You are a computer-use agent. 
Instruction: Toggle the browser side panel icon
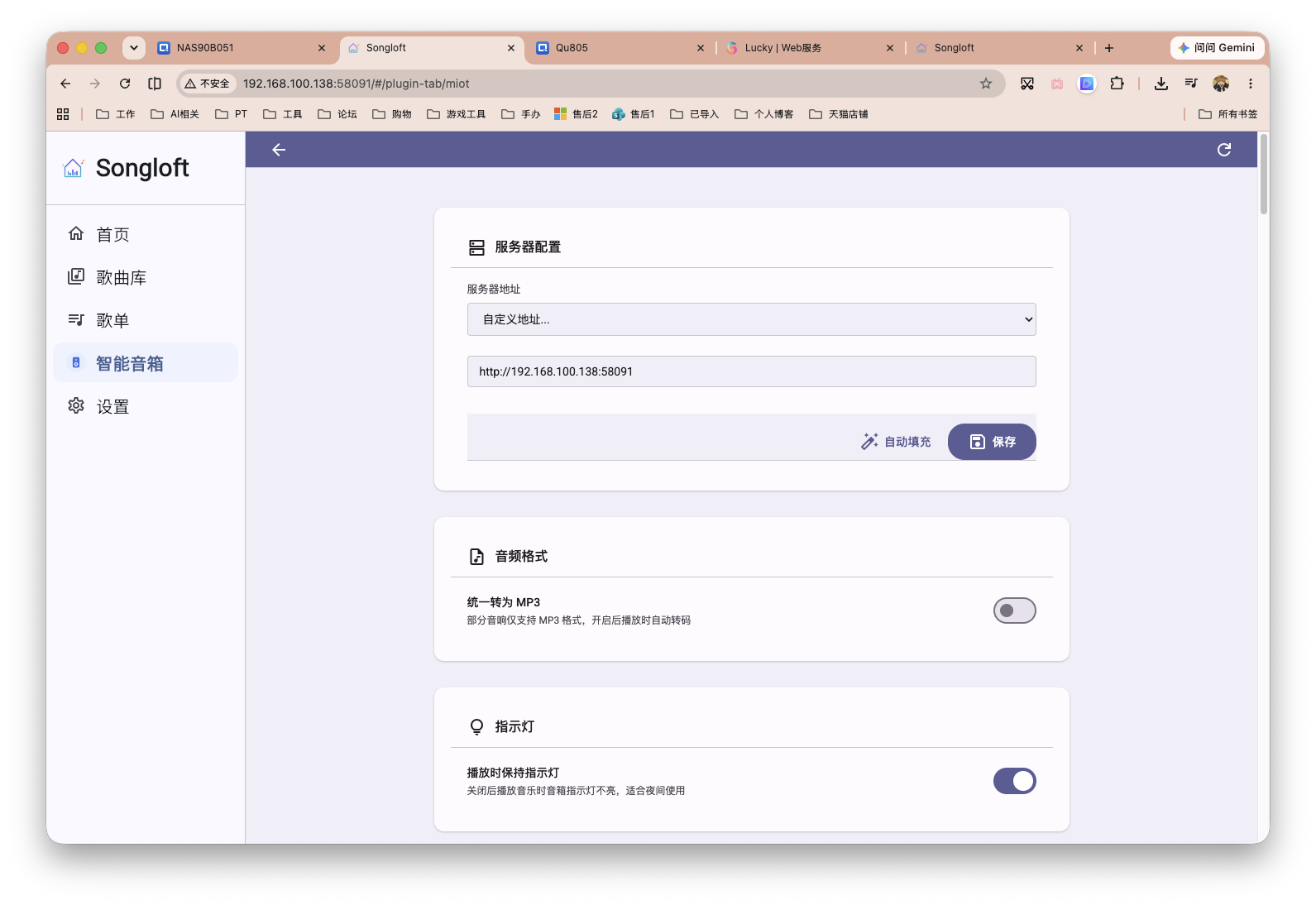point(155,84)
